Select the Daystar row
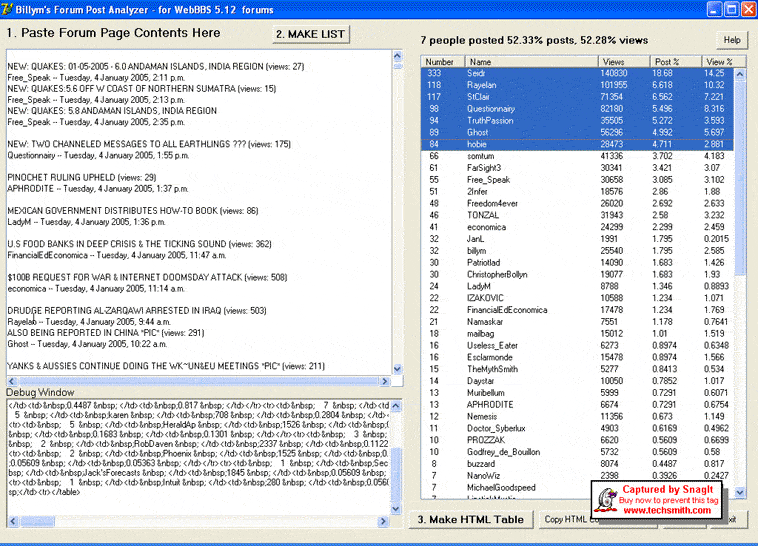This screenshot has height=546, width=758. click(x=577, y=381)
